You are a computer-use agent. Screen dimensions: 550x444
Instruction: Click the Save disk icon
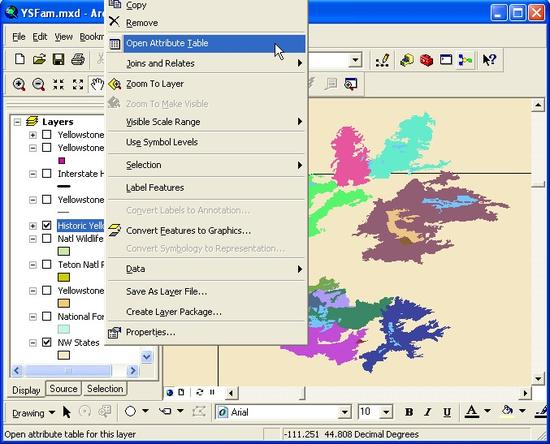58,59
